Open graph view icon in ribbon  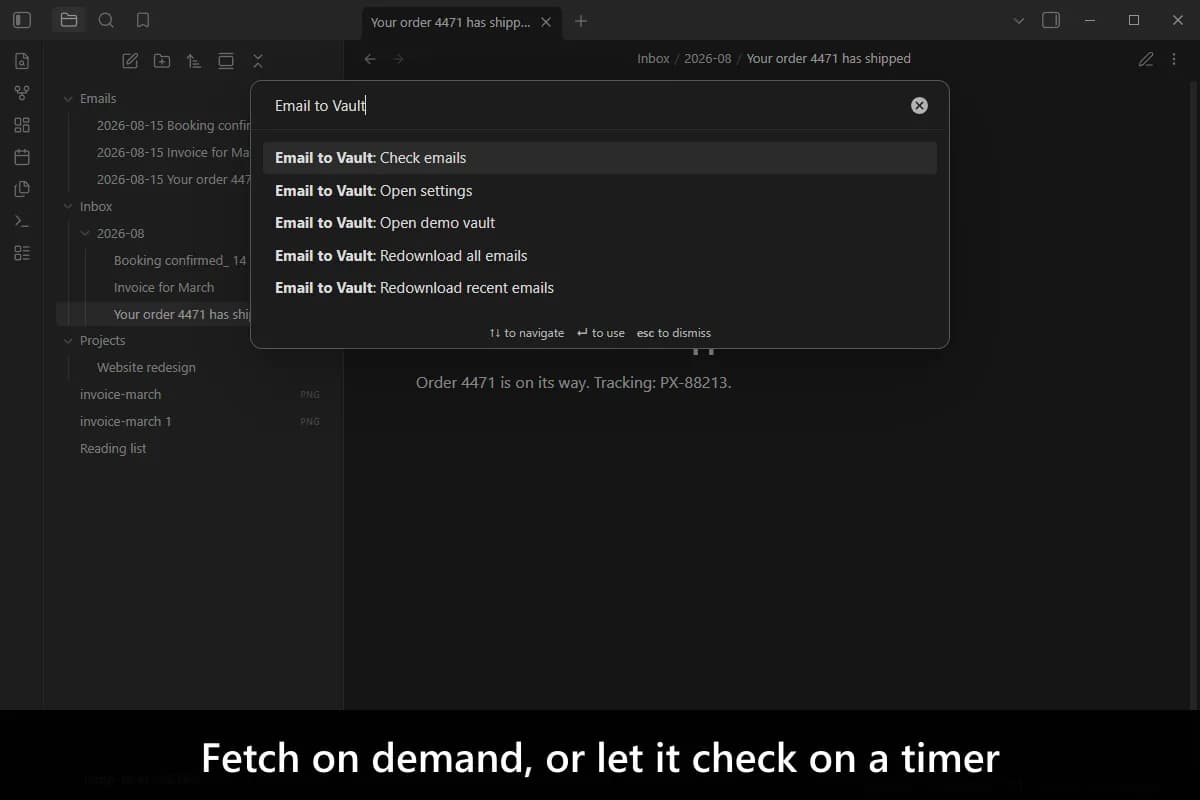tap(22, 93)
